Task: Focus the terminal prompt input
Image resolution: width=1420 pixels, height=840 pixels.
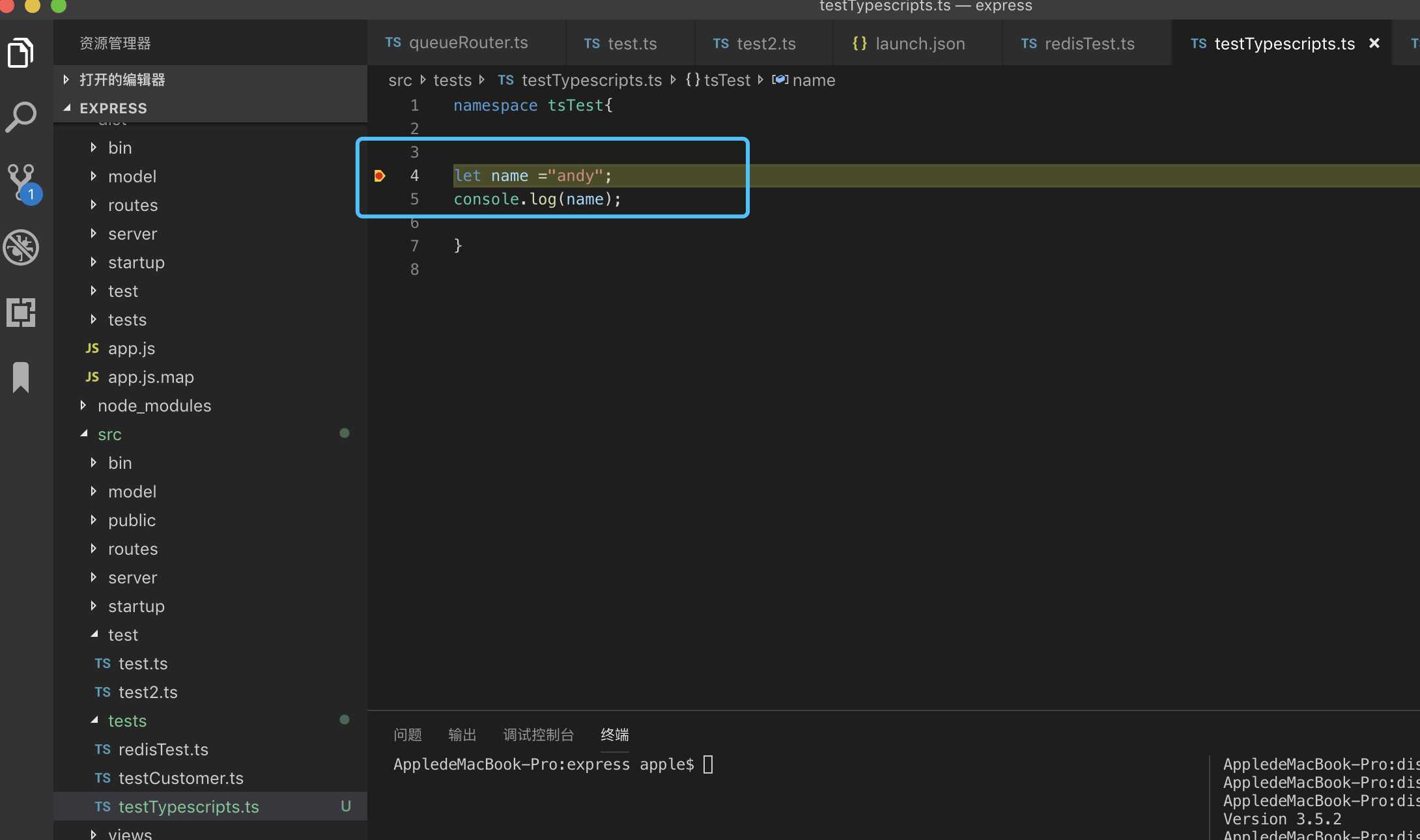Action: pyautogui.click(x=708, y=764)
